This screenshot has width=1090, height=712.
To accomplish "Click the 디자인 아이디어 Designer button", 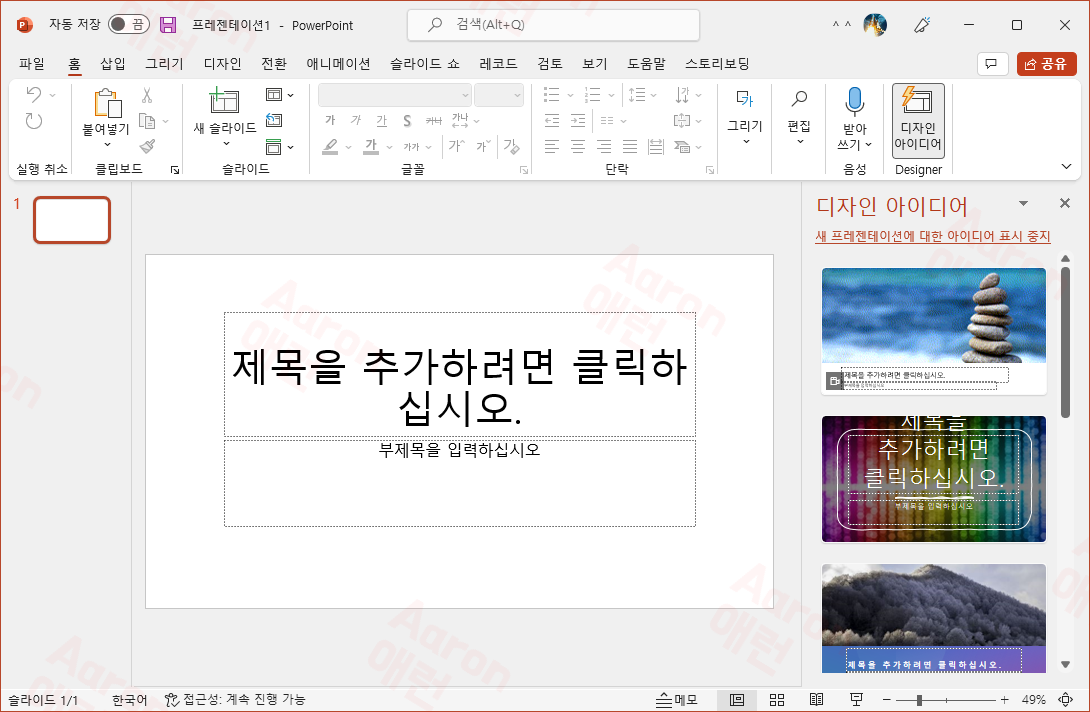I will [x=918, y=120].
